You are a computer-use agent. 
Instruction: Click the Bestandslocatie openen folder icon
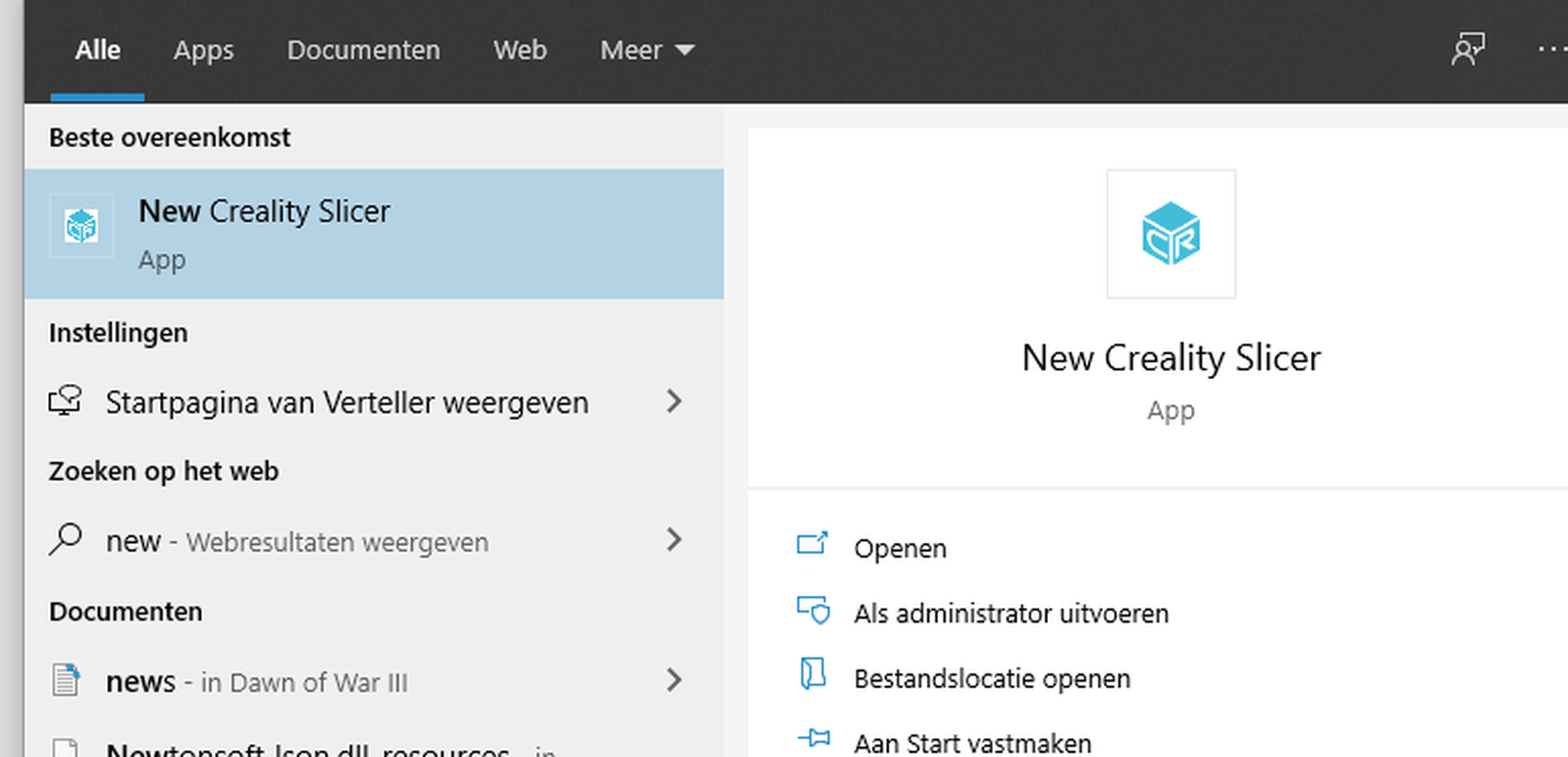point(812,676)
